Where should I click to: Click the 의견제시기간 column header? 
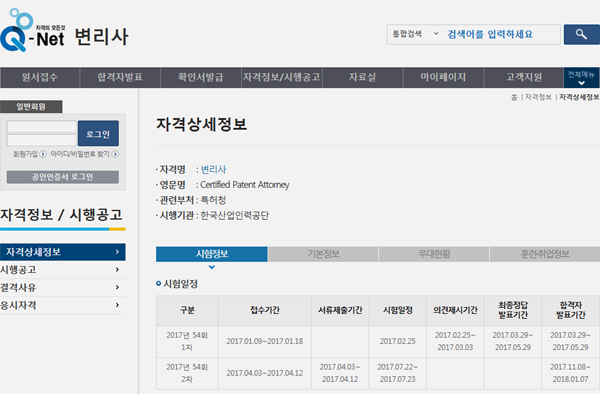click(x=455, y=310)
